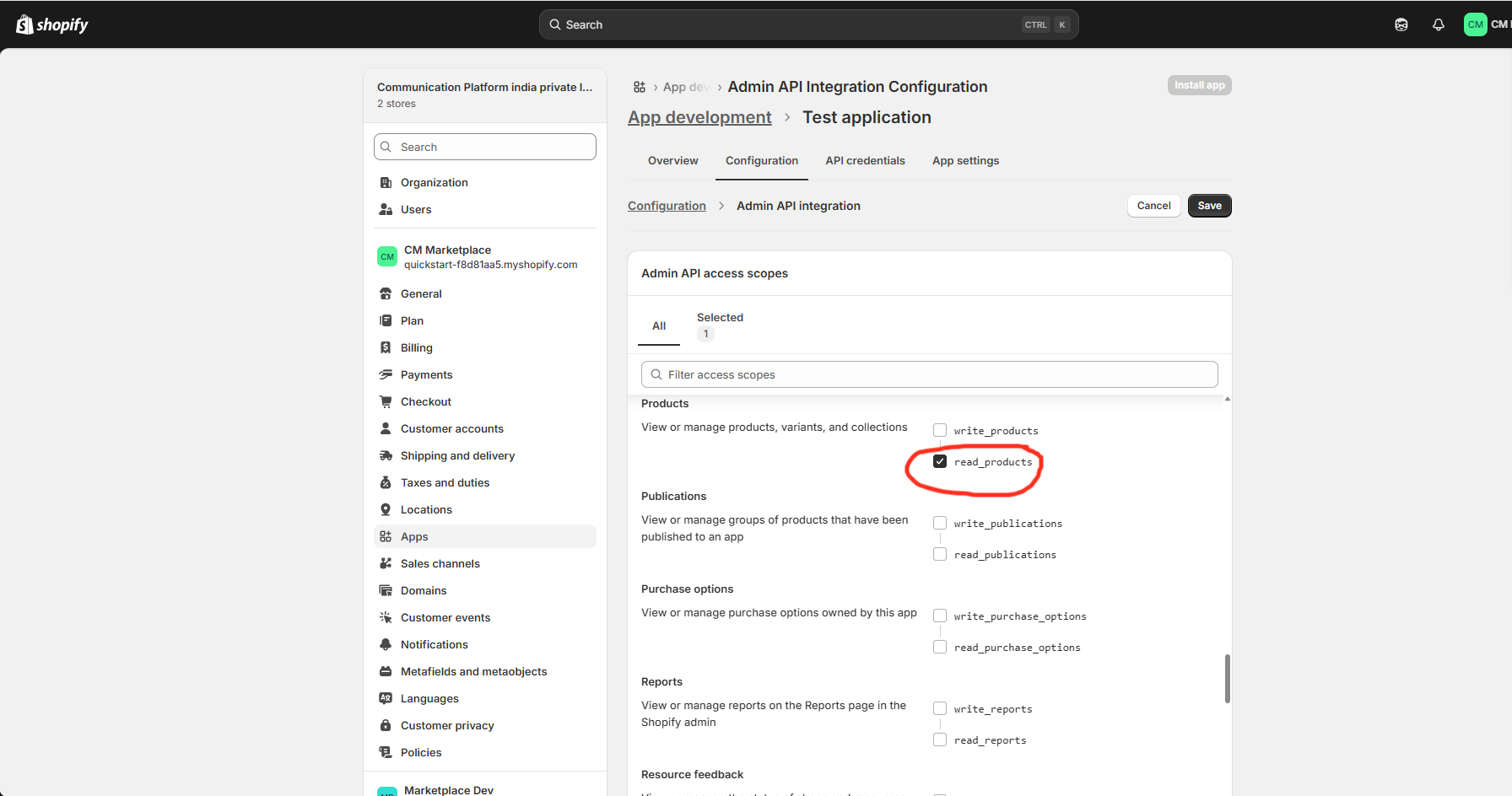Image resolution: width=1512 pixels, height=796 pixels.
Task: Open General store settings
Action: tap(485, 293)
